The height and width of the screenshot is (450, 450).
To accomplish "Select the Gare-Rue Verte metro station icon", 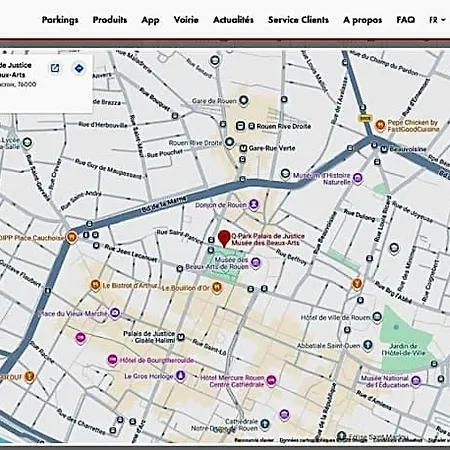I will tap(244, 148).
